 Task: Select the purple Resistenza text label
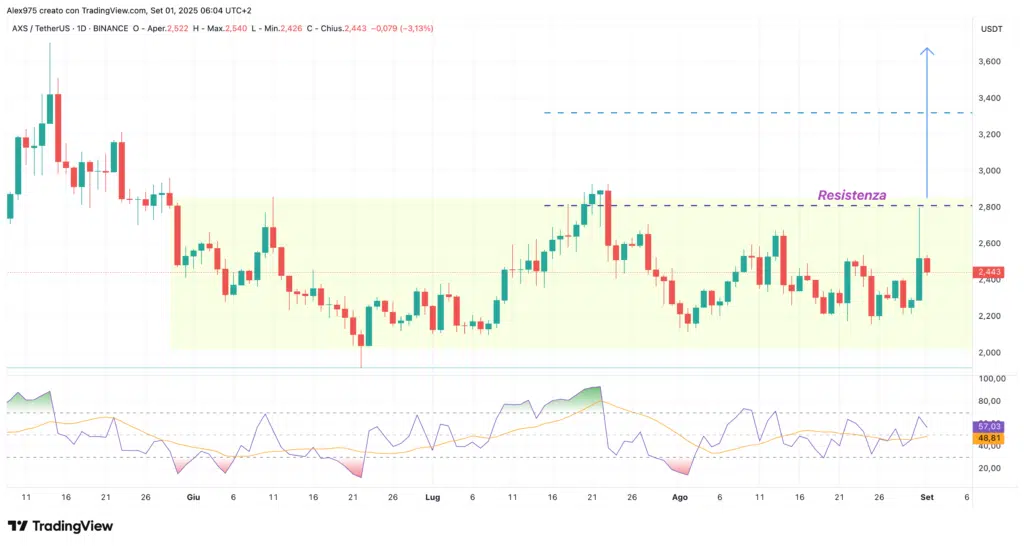pos(851,195)
